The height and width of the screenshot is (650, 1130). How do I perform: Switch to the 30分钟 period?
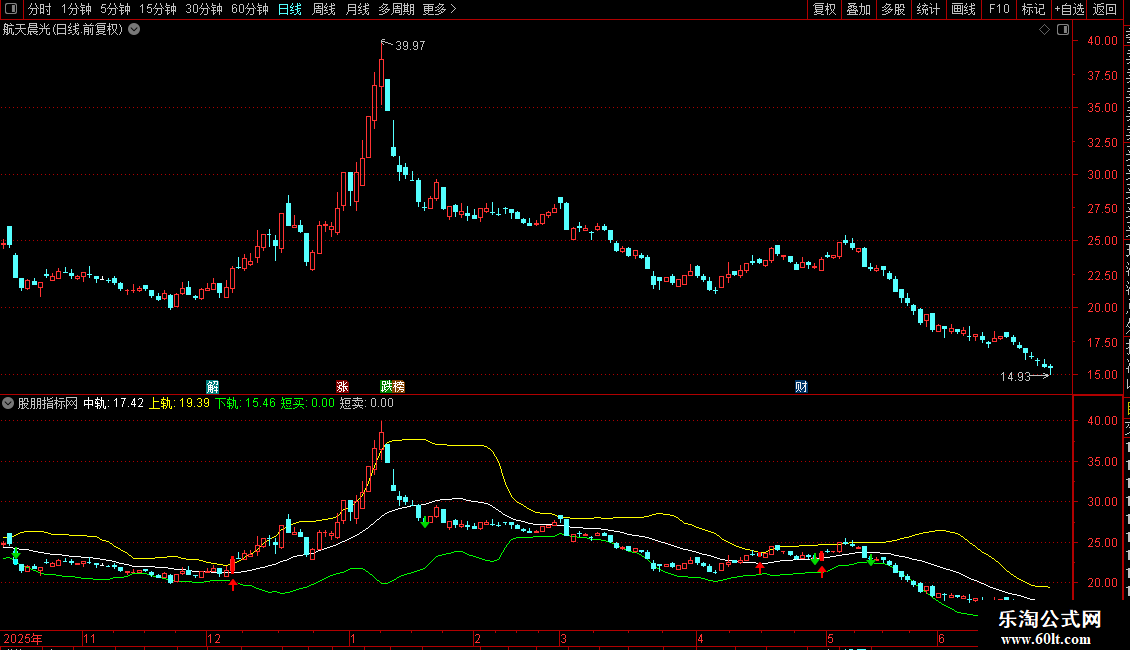pyautogui.click(x=204, y=9)
